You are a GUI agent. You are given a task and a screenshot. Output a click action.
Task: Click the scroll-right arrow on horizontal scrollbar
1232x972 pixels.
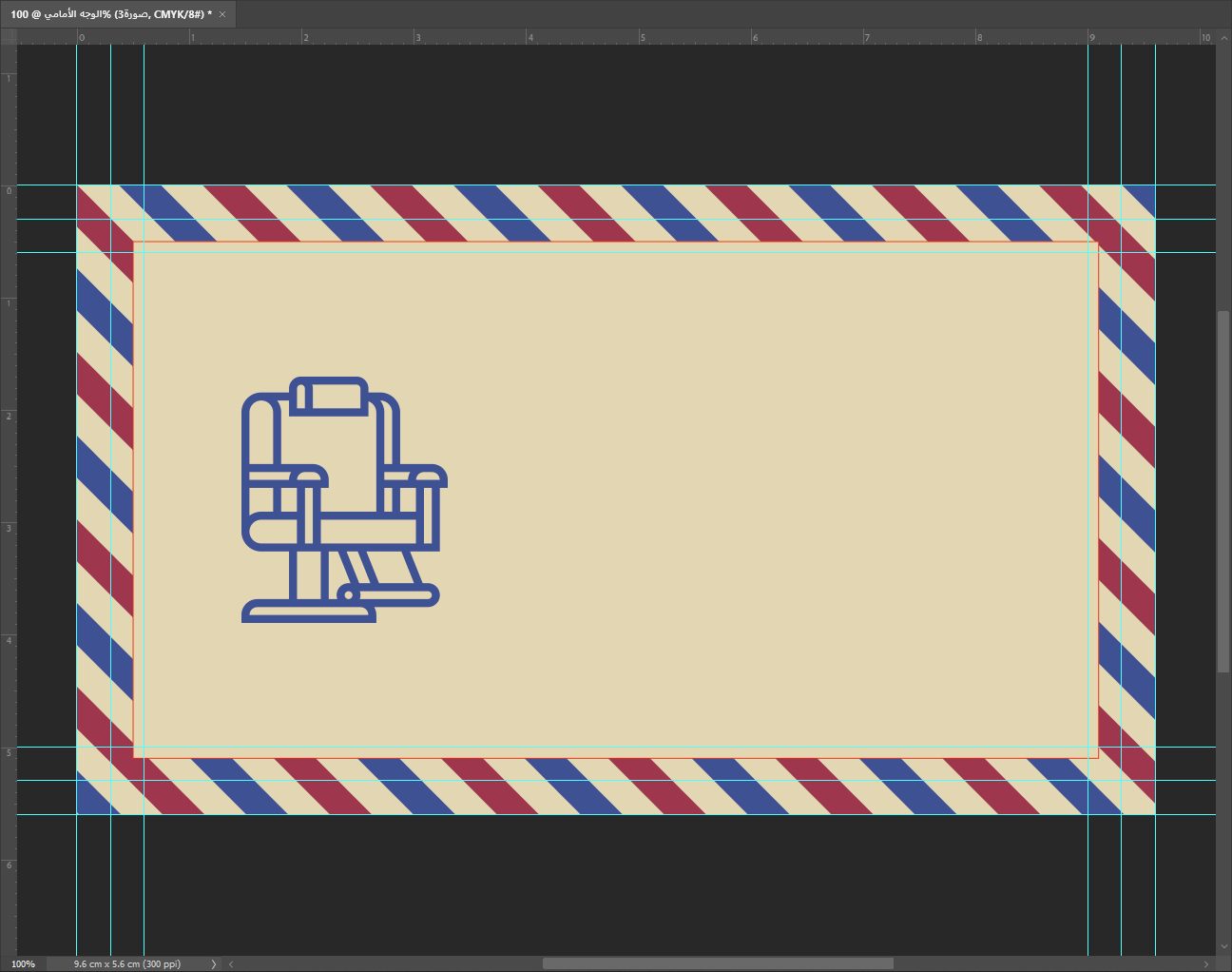pyautogui.click(x=1208, y=963)
